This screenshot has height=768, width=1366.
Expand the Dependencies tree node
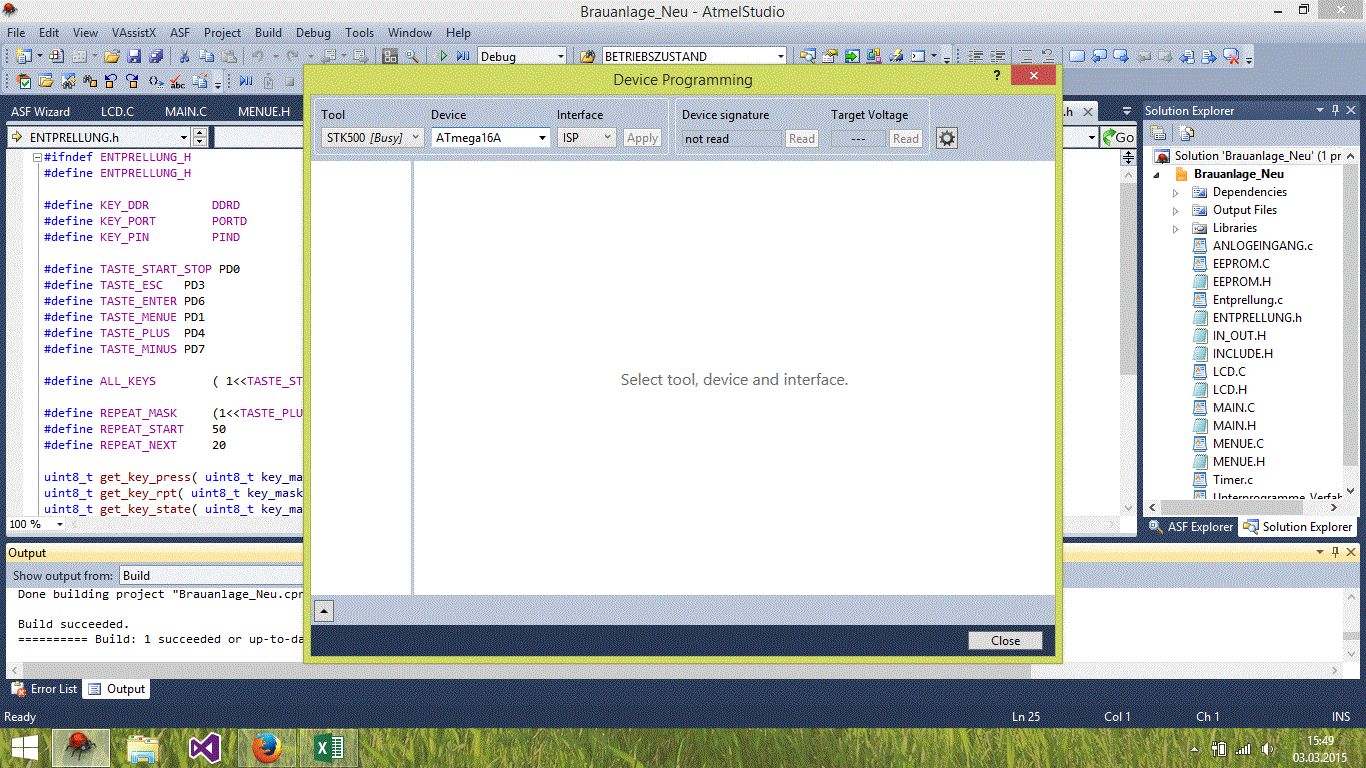(1176, 192)
